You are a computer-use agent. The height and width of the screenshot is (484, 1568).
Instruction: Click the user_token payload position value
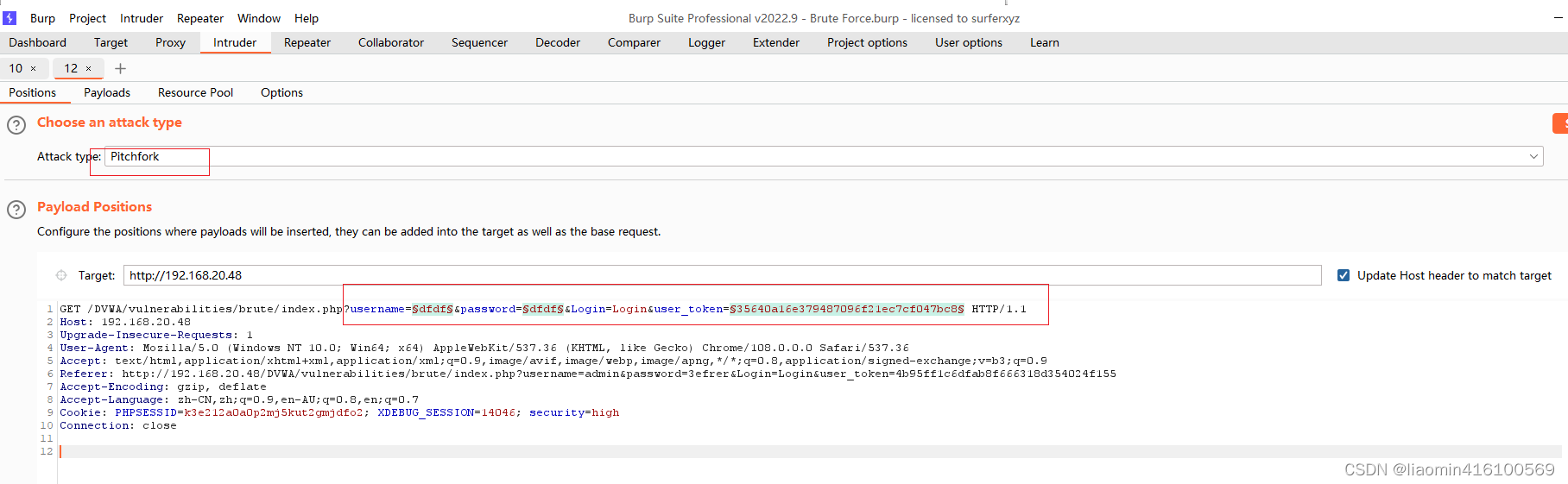(x=847, y=309)
